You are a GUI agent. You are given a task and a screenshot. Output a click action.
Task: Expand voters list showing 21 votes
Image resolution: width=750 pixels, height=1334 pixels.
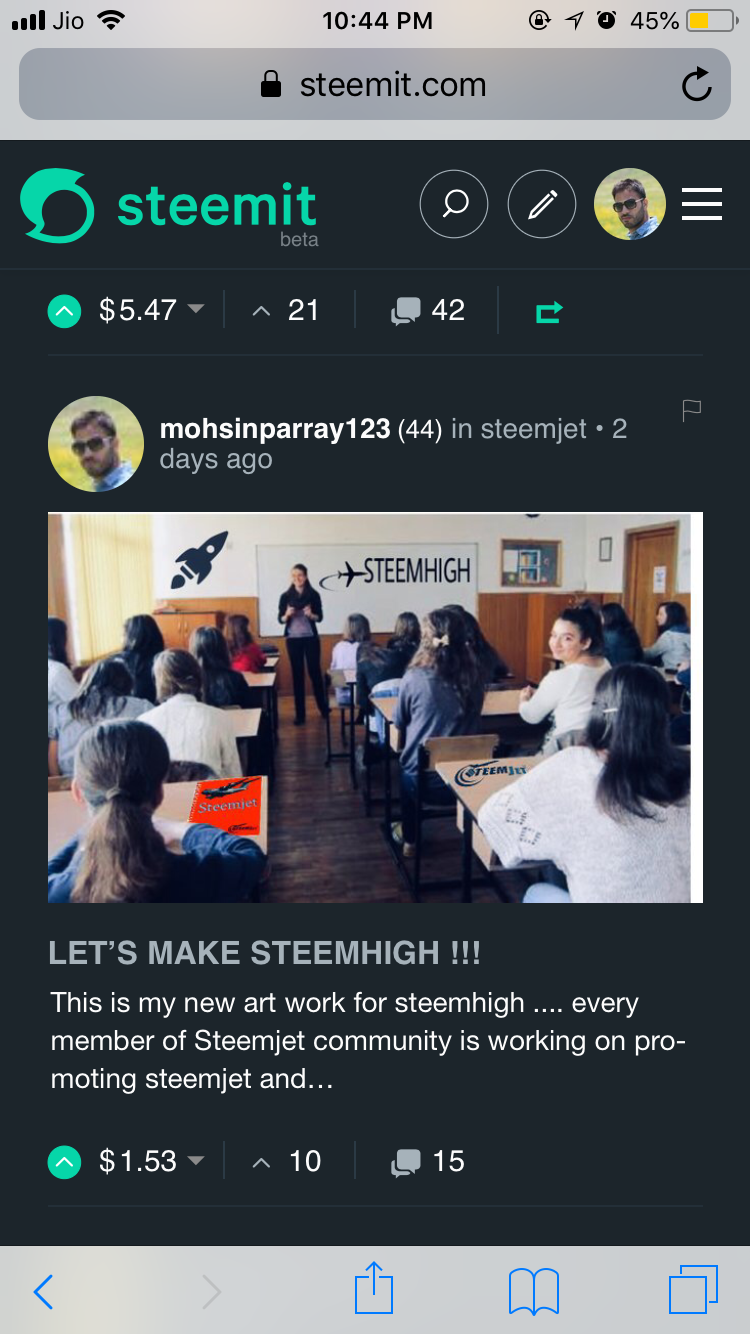(x=285, y=311)
